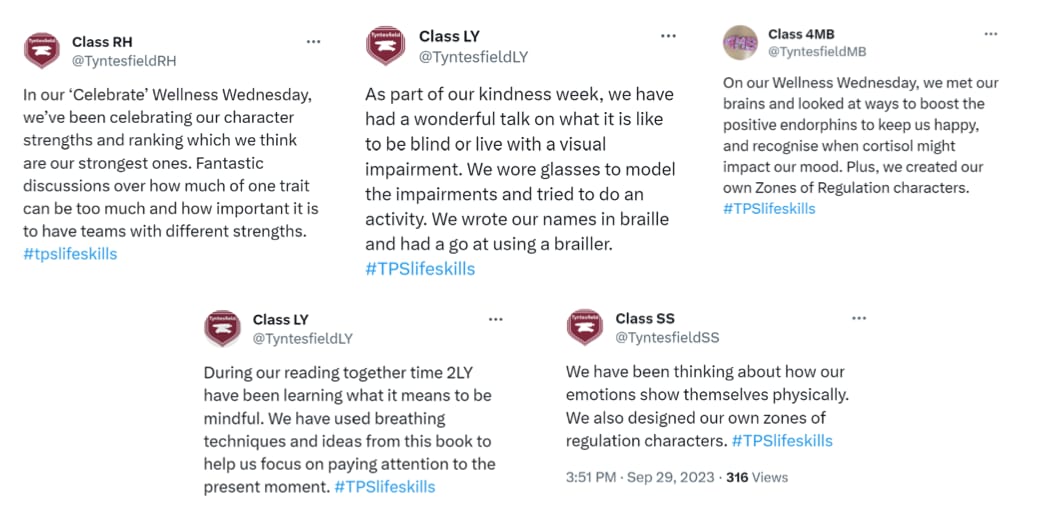Open three-dot menu on Class SS tweet
Image resolution: width=1045 pixels, height=528 pixels.
point(859,318)
